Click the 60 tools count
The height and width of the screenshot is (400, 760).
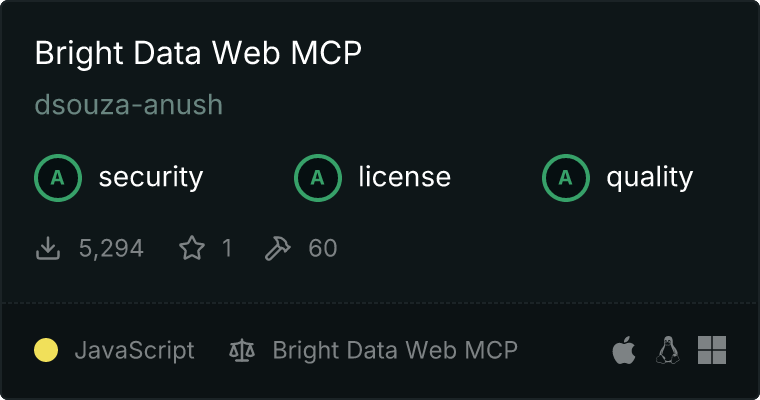pos(323,248)
